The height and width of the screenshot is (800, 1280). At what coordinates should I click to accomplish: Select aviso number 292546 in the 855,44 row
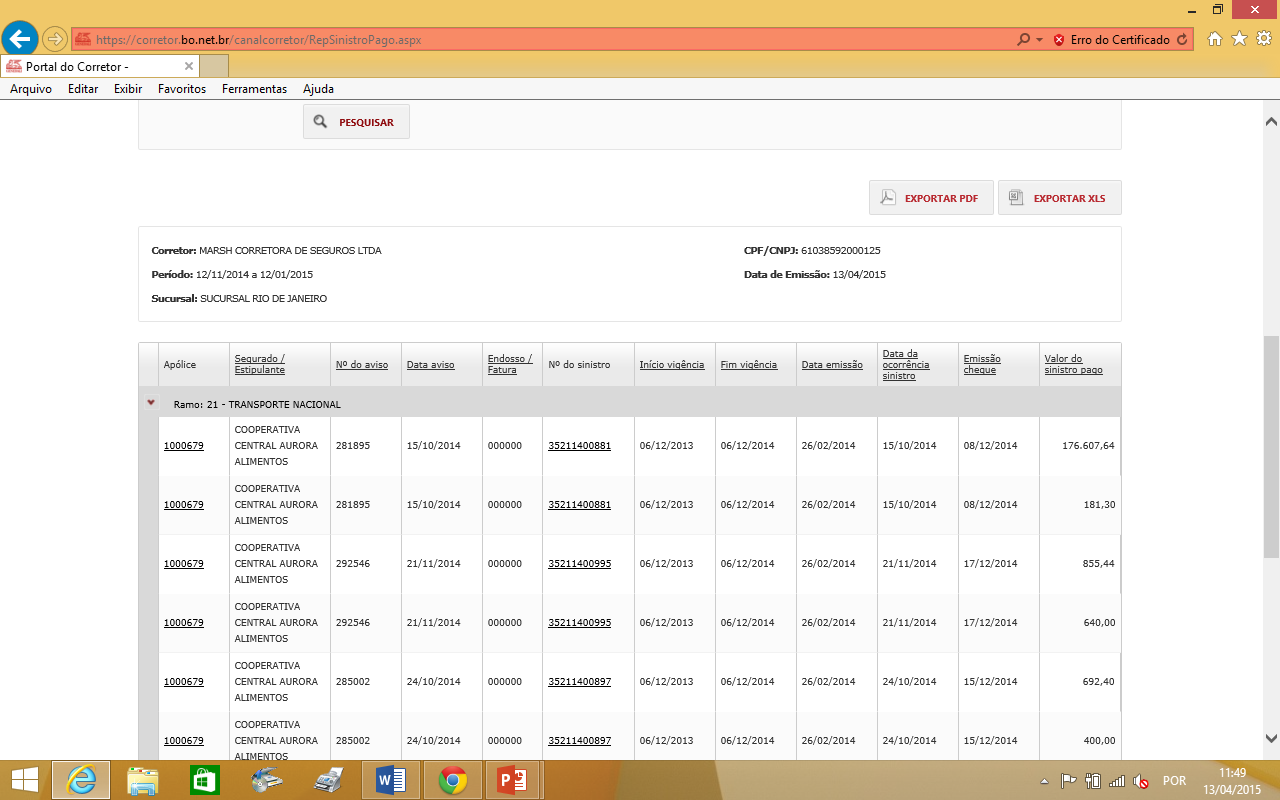pos(353,564)
